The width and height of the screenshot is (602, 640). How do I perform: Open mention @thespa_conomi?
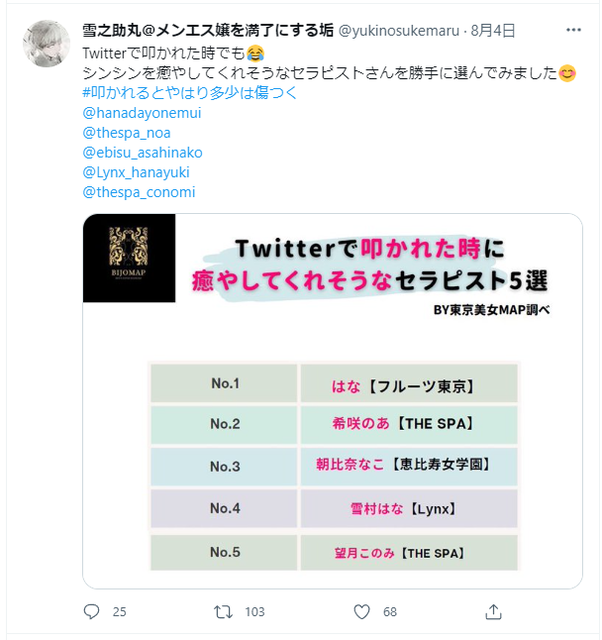(139, 192)
